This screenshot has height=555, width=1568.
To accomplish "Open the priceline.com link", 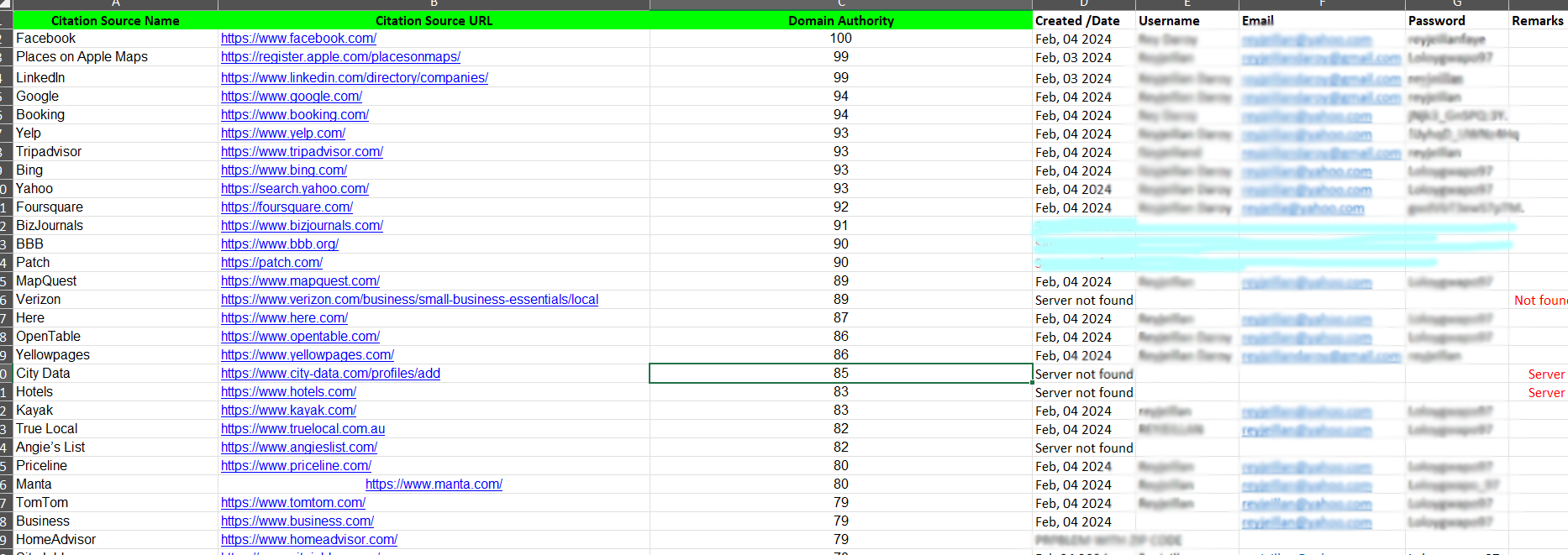I will [x=296, y=466].
